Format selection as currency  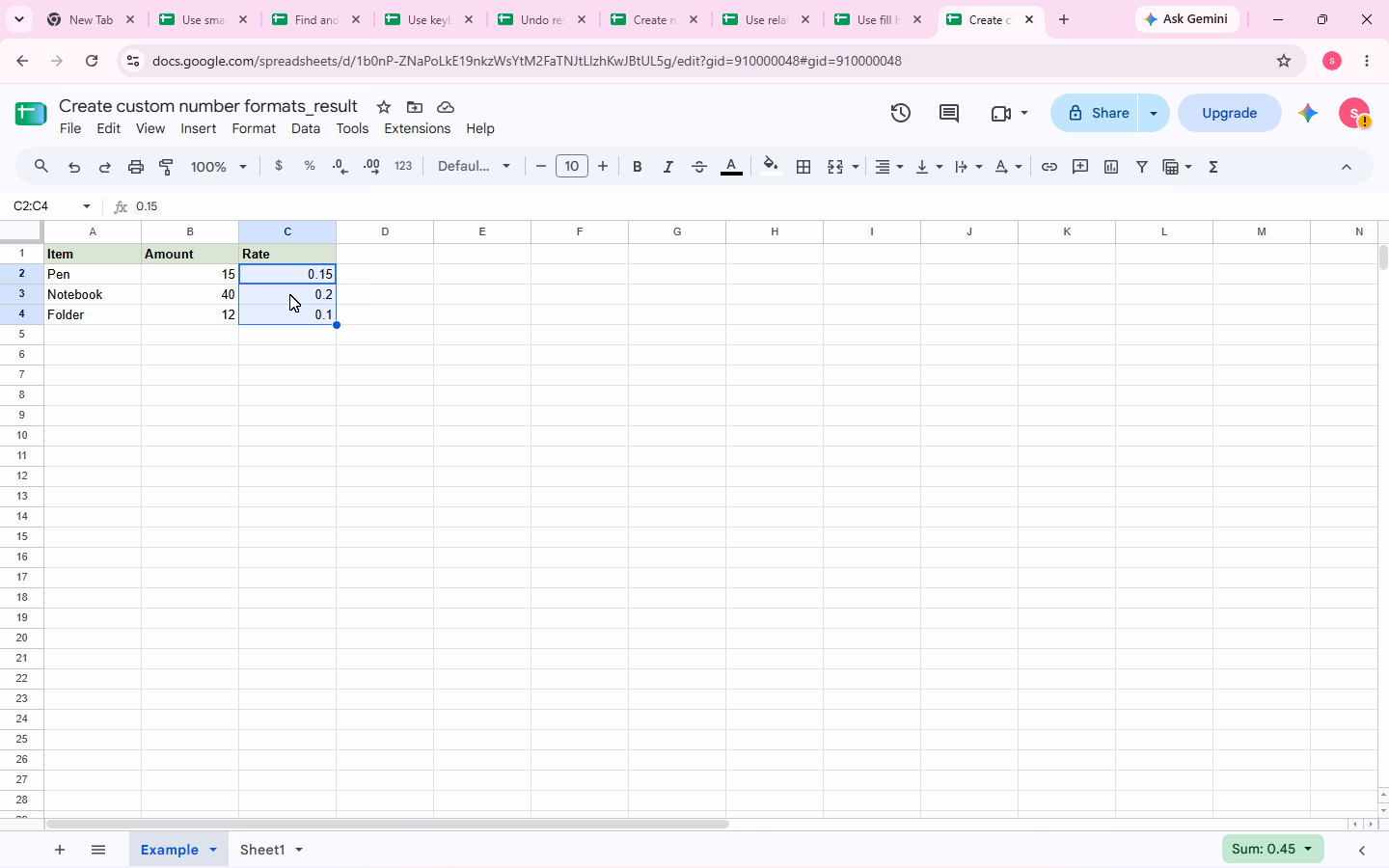tap(279, 166)
